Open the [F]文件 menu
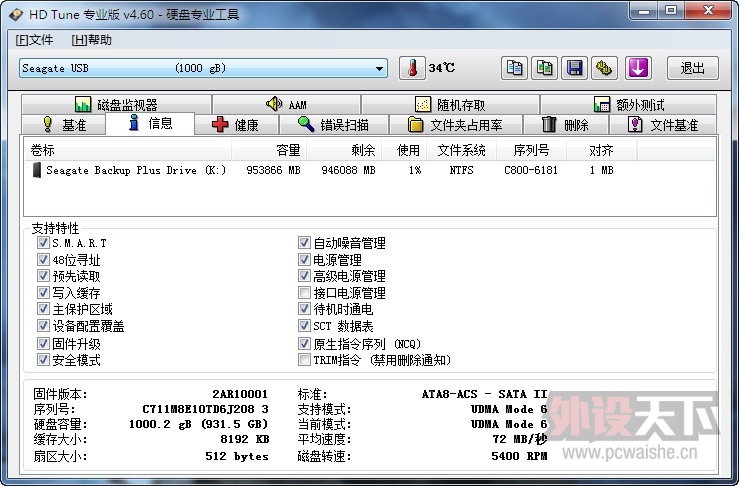 tap(34, 40)
